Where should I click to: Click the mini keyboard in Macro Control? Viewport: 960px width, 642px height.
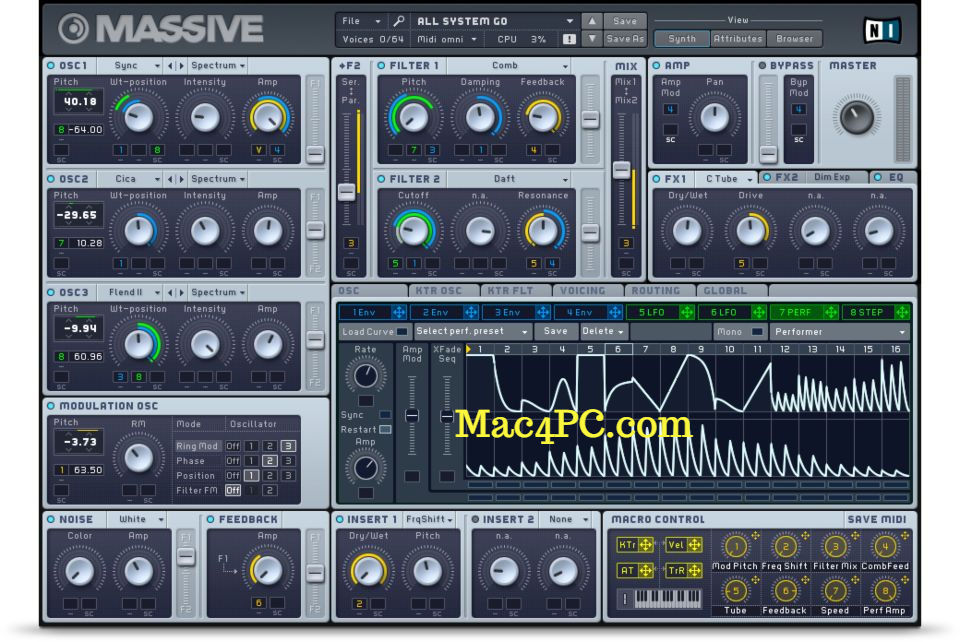[x=667, y=598]
